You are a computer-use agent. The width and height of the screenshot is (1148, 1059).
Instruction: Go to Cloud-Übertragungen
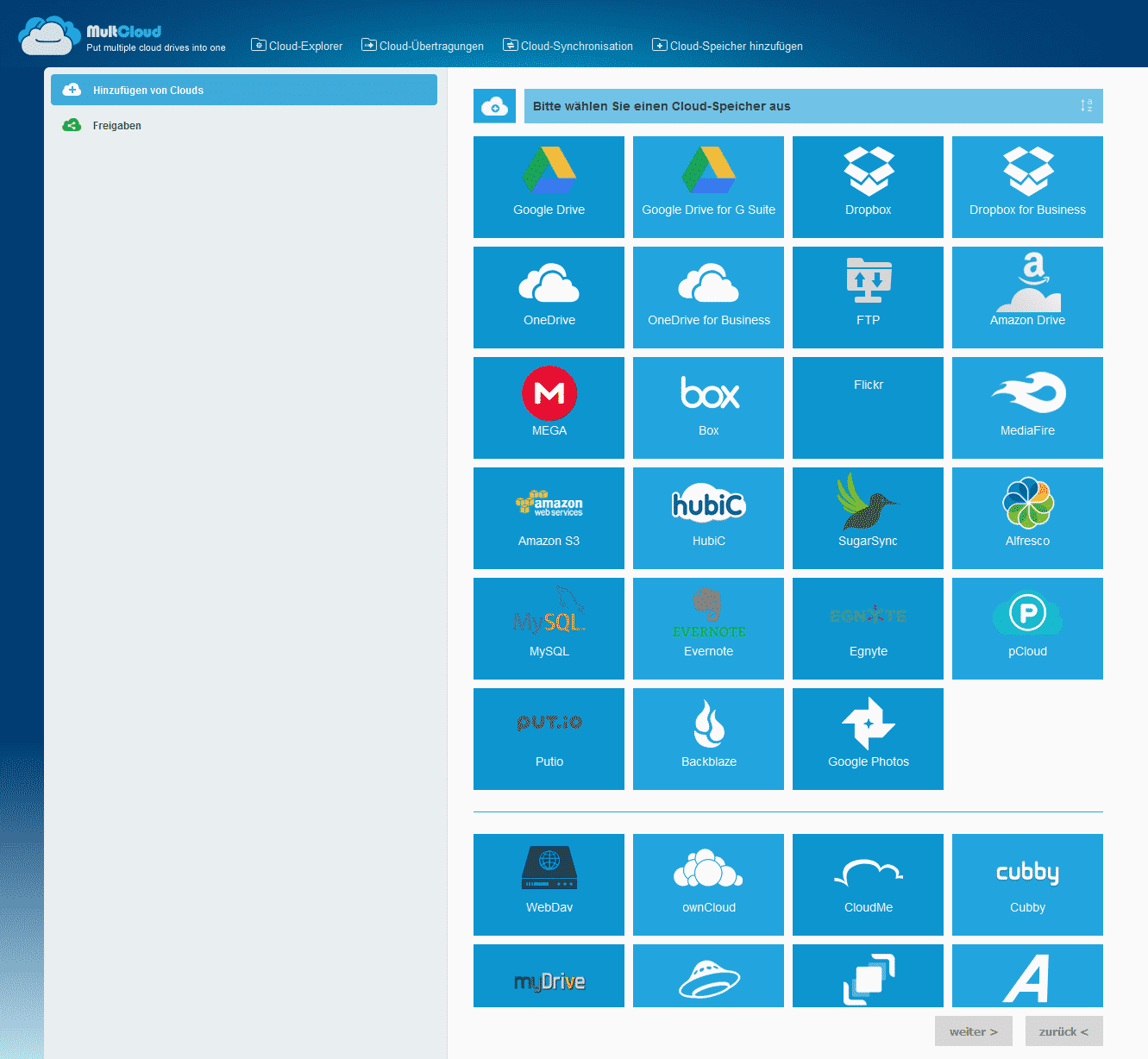[423, 46]
